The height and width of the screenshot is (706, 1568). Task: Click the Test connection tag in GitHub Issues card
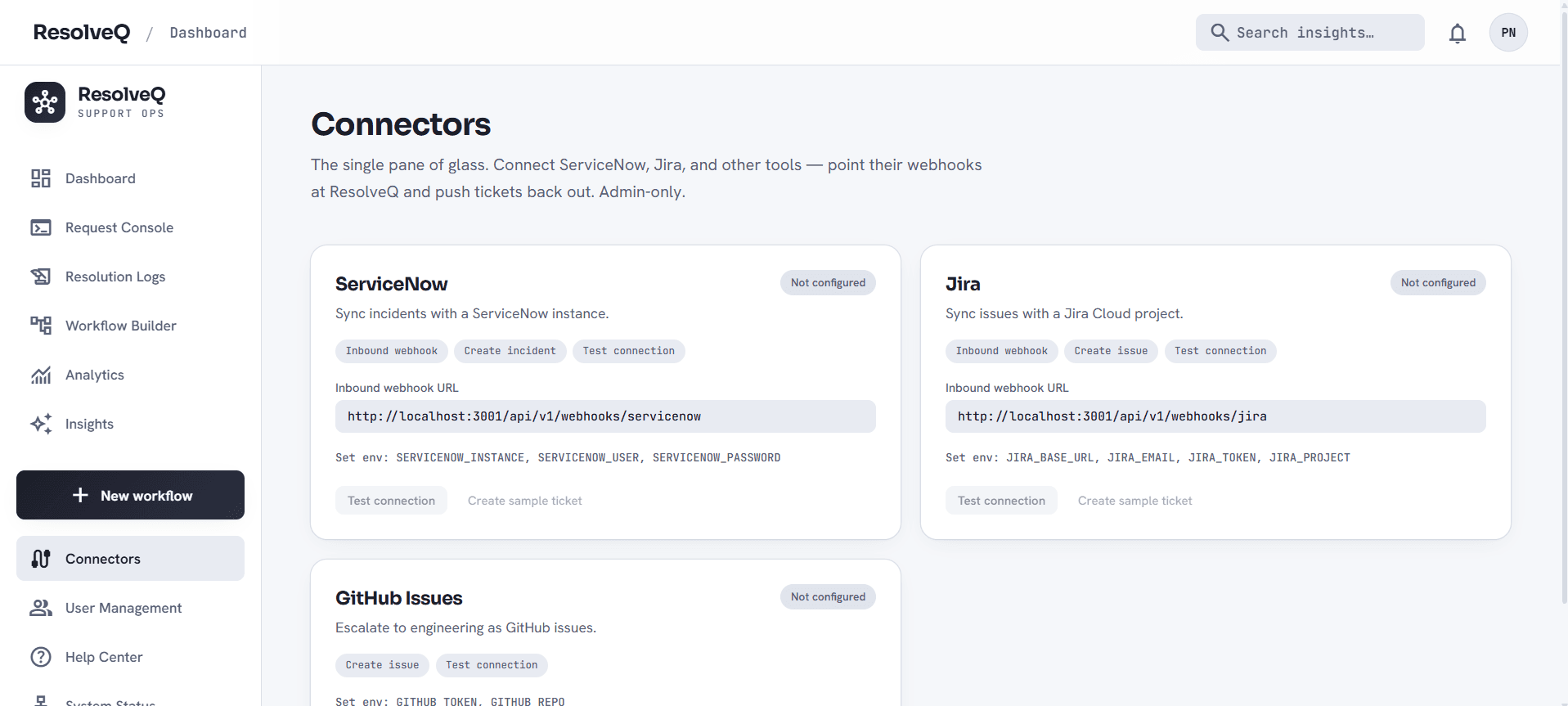492,665
